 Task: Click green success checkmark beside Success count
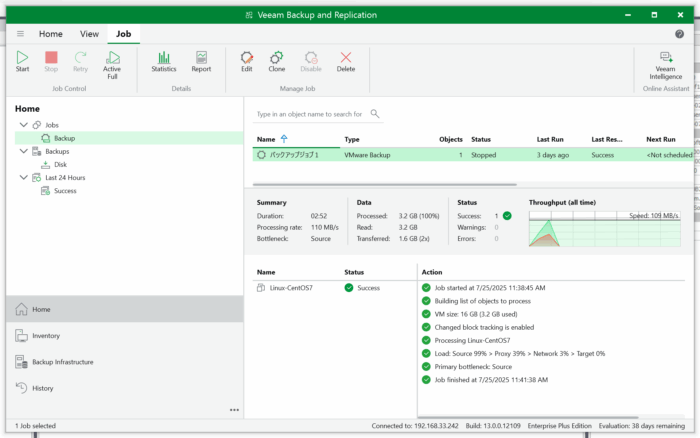507,216
